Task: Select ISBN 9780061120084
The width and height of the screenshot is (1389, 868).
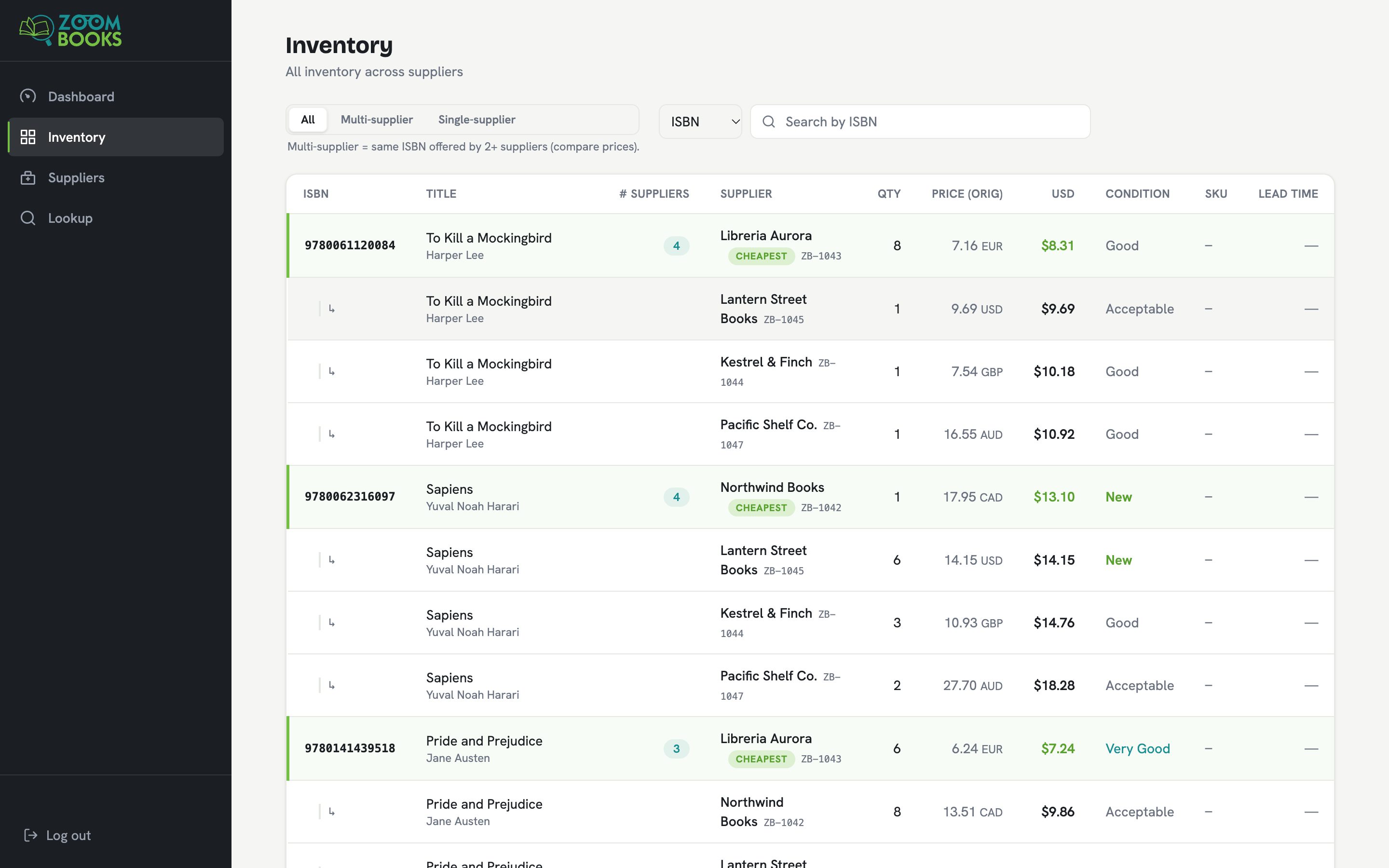Action: point(350,246)
